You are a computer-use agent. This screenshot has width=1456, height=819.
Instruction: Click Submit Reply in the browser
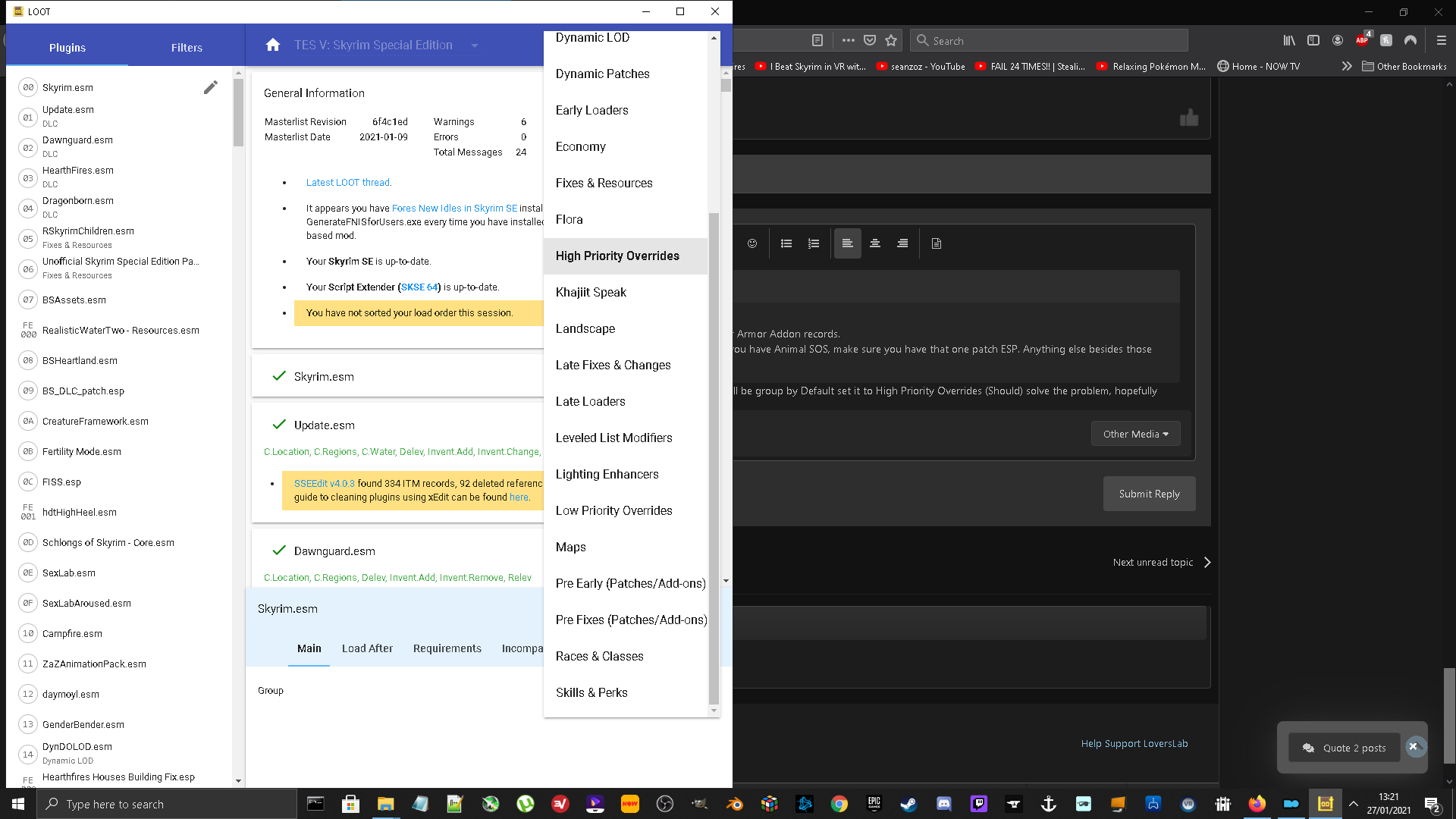tap(1149, 494)
